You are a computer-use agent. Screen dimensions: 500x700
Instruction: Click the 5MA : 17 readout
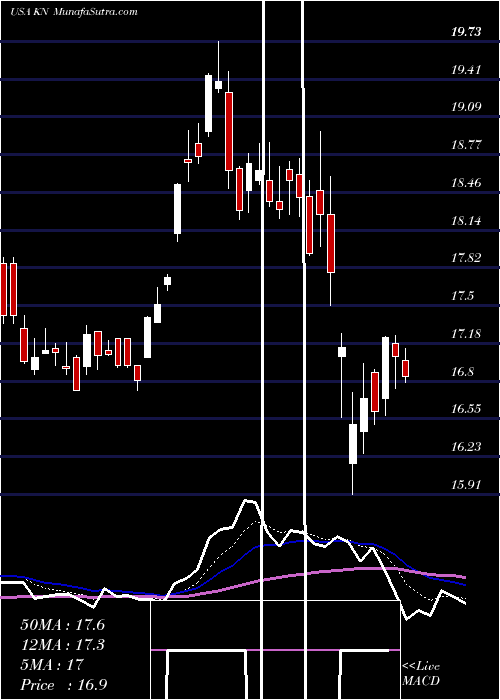click(52, 665)
